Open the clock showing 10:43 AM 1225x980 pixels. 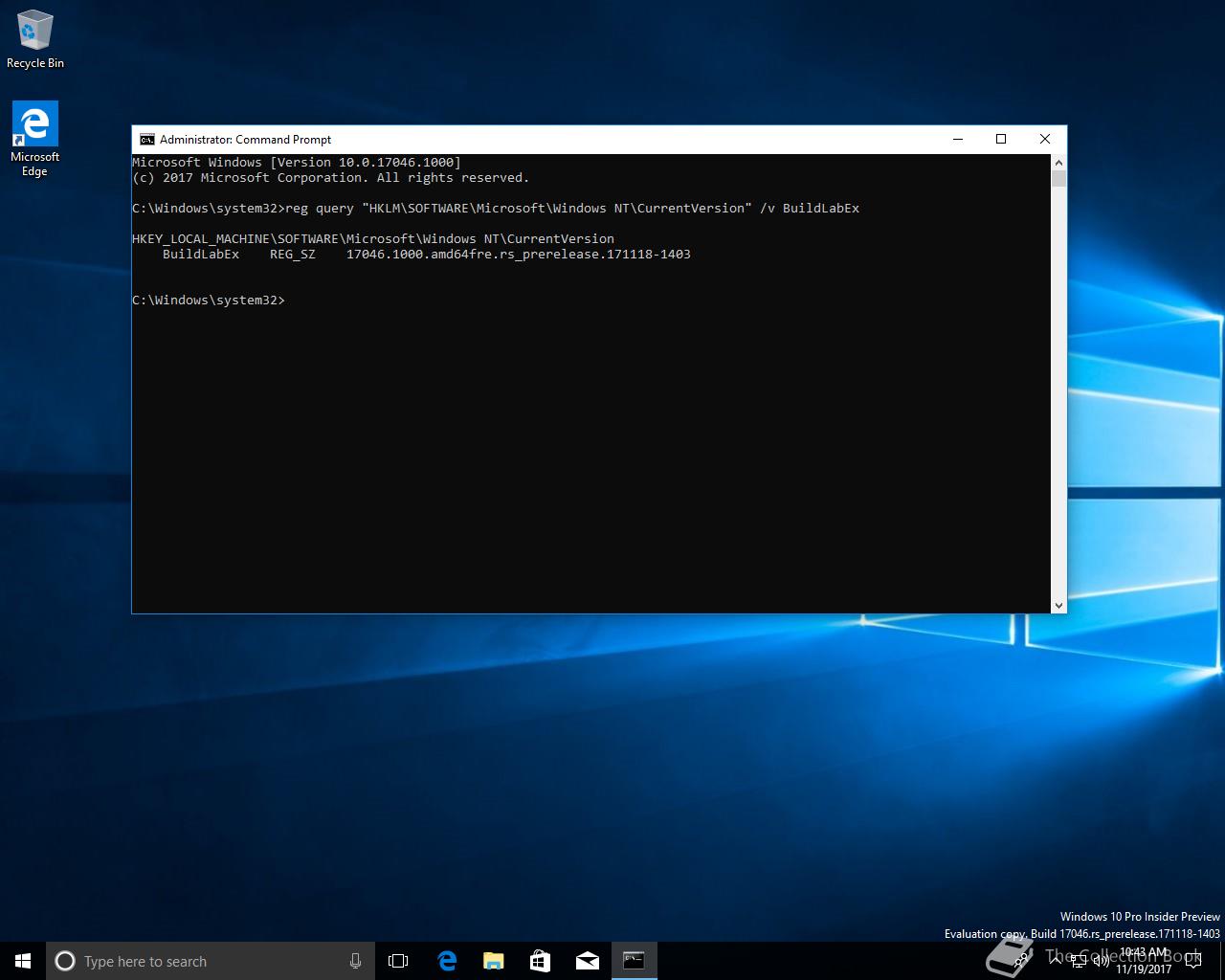(x=1144, y=961)
